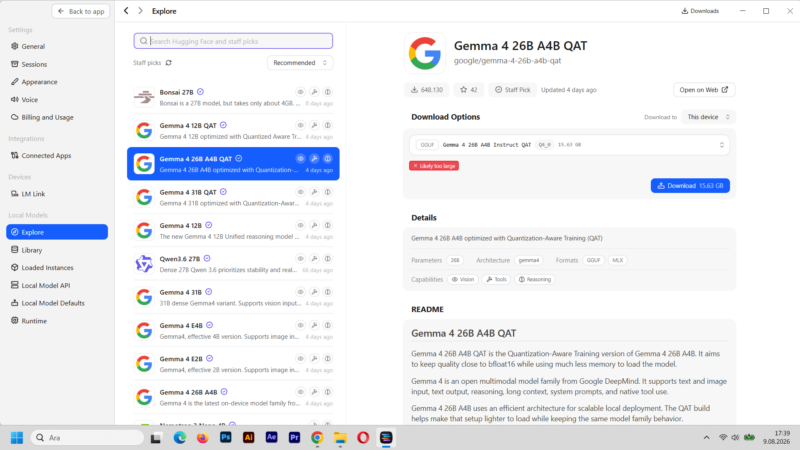Screen dimensions: 800x450
Task: Open Downloads panel
Action: click(700, 11)
